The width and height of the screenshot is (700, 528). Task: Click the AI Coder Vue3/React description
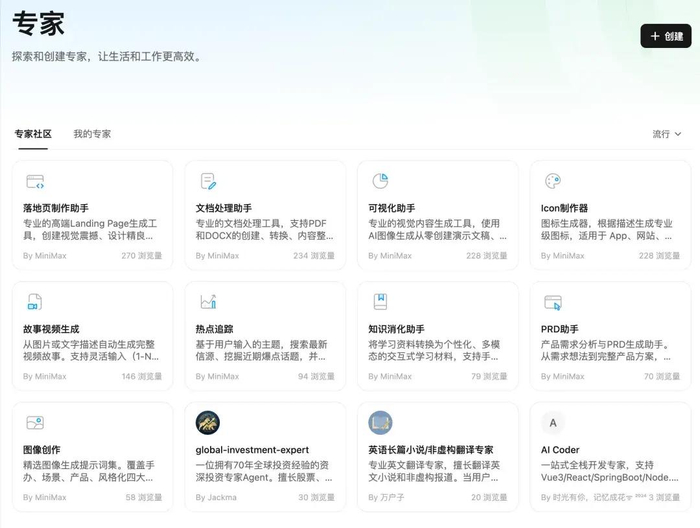coord(610,471)
